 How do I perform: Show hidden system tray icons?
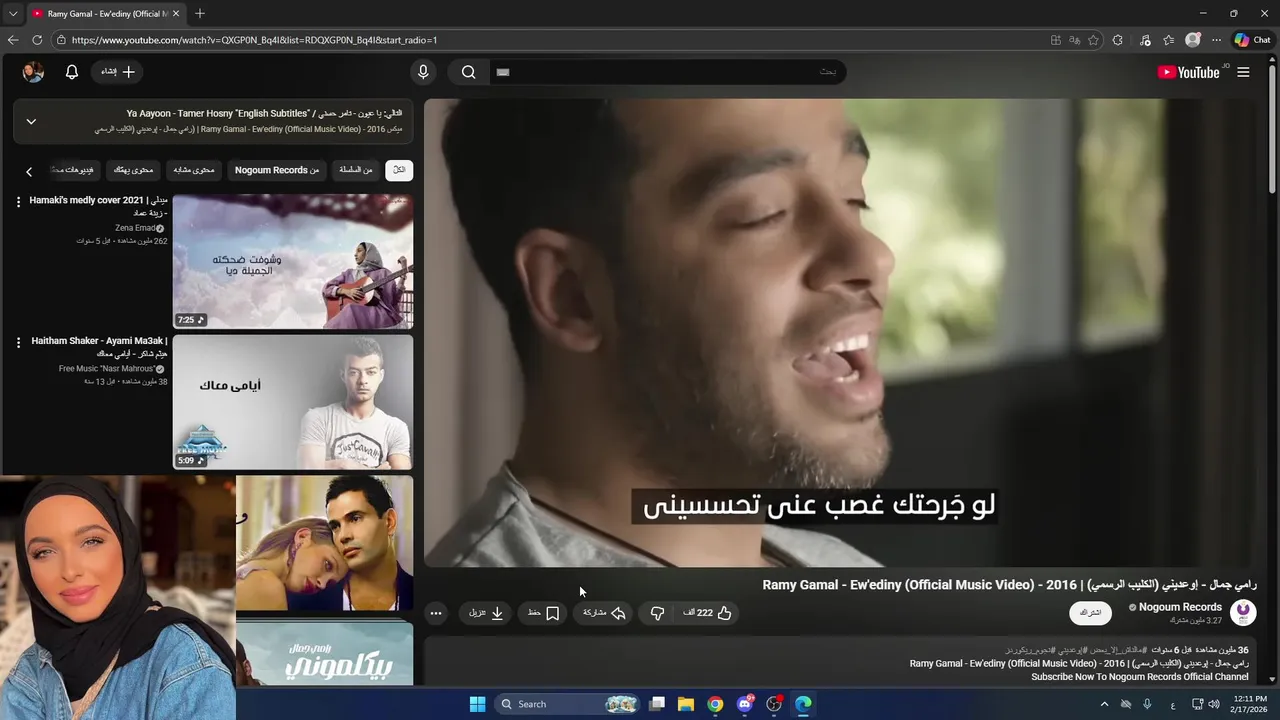tap(1104, 704)
